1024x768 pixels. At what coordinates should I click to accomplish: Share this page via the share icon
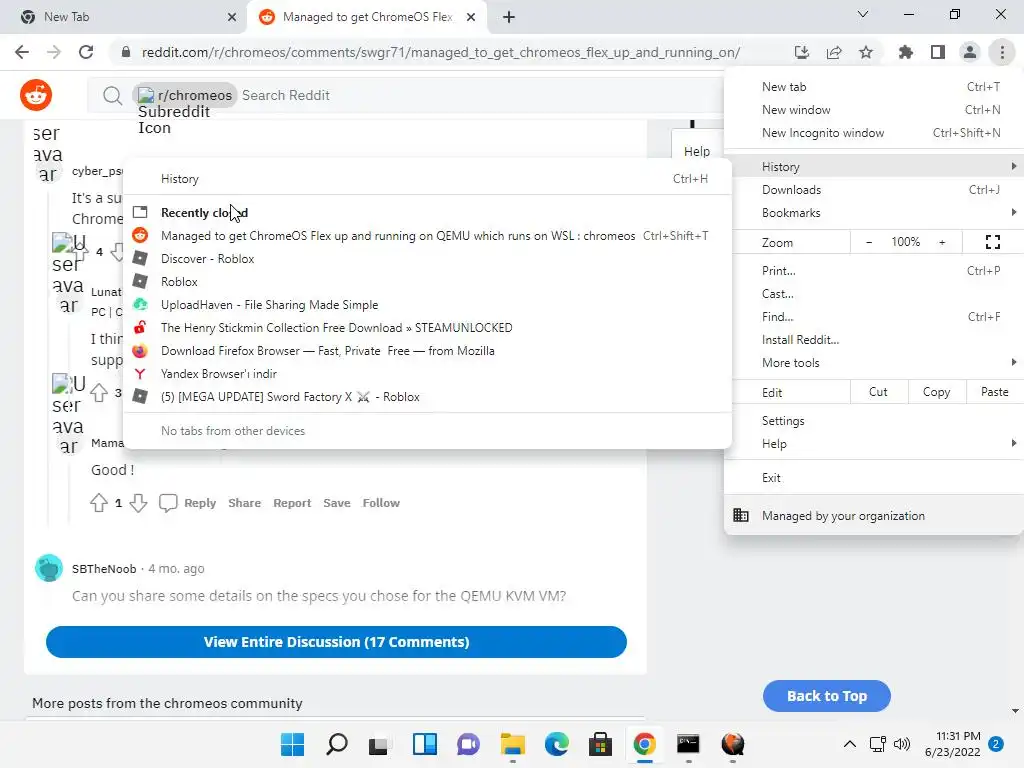pos(834,52)
